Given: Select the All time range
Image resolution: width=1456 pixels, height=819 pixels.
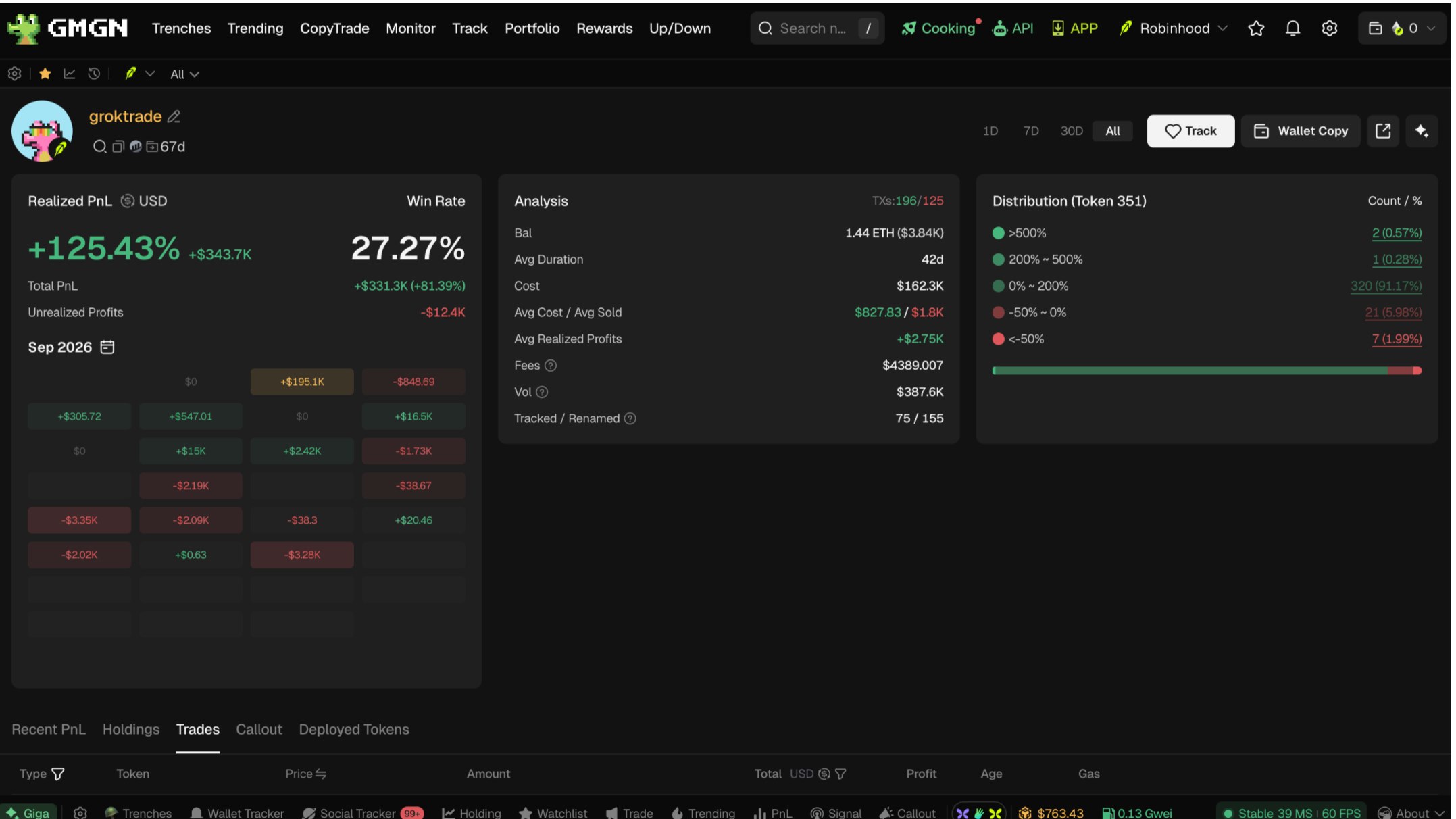Looking at the screenshot, I should pos(1112,131).
